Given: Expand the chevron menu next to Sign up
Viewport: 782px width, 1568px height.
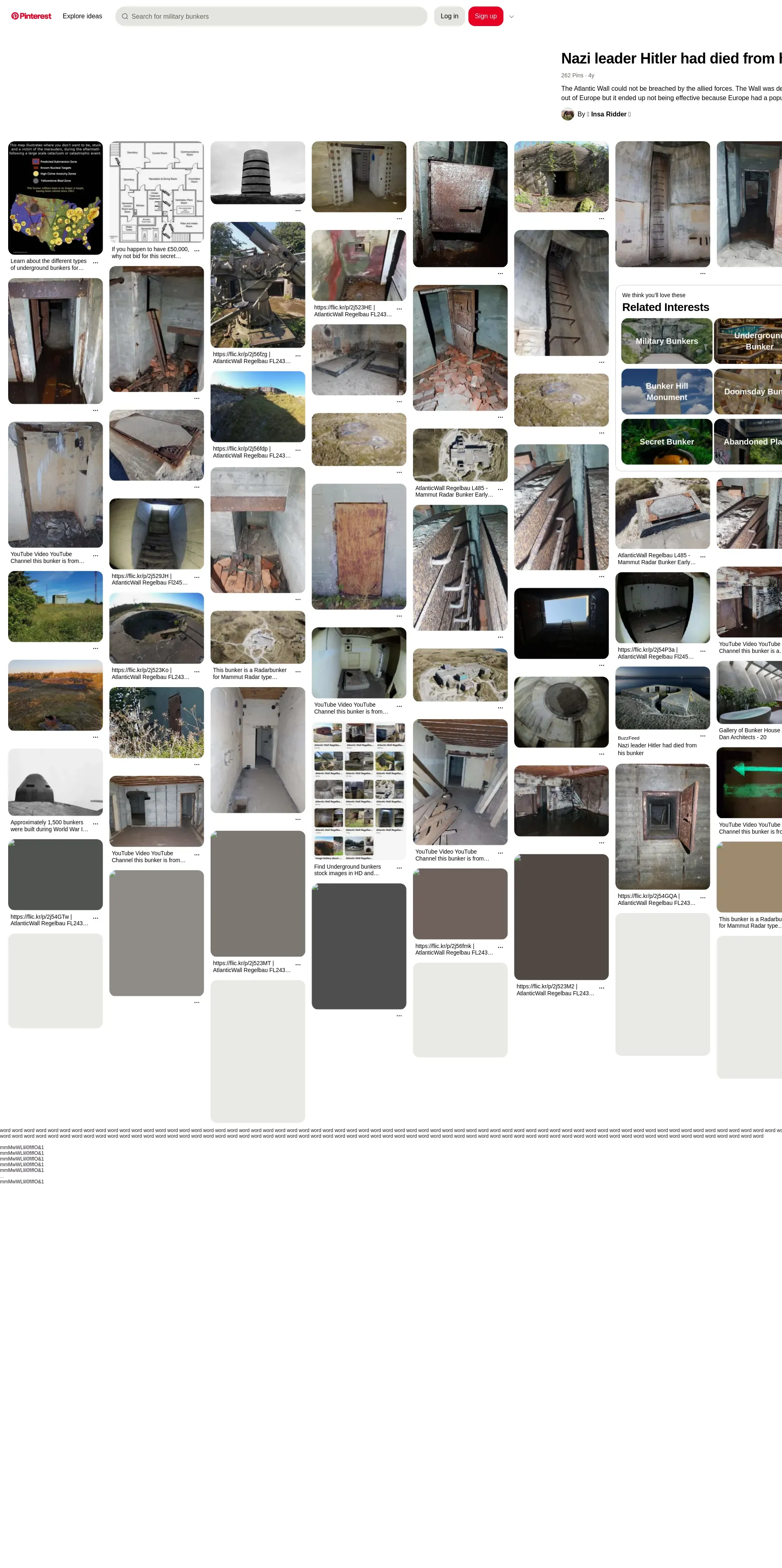Looking at the screenshot, I should point(512,16).
